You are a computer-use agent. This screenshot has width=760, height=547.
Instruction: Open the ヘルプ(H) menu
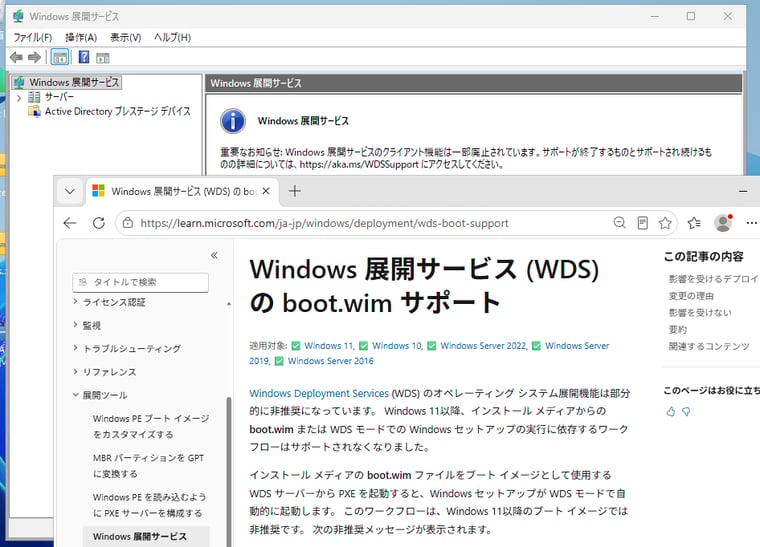point(173,37)
